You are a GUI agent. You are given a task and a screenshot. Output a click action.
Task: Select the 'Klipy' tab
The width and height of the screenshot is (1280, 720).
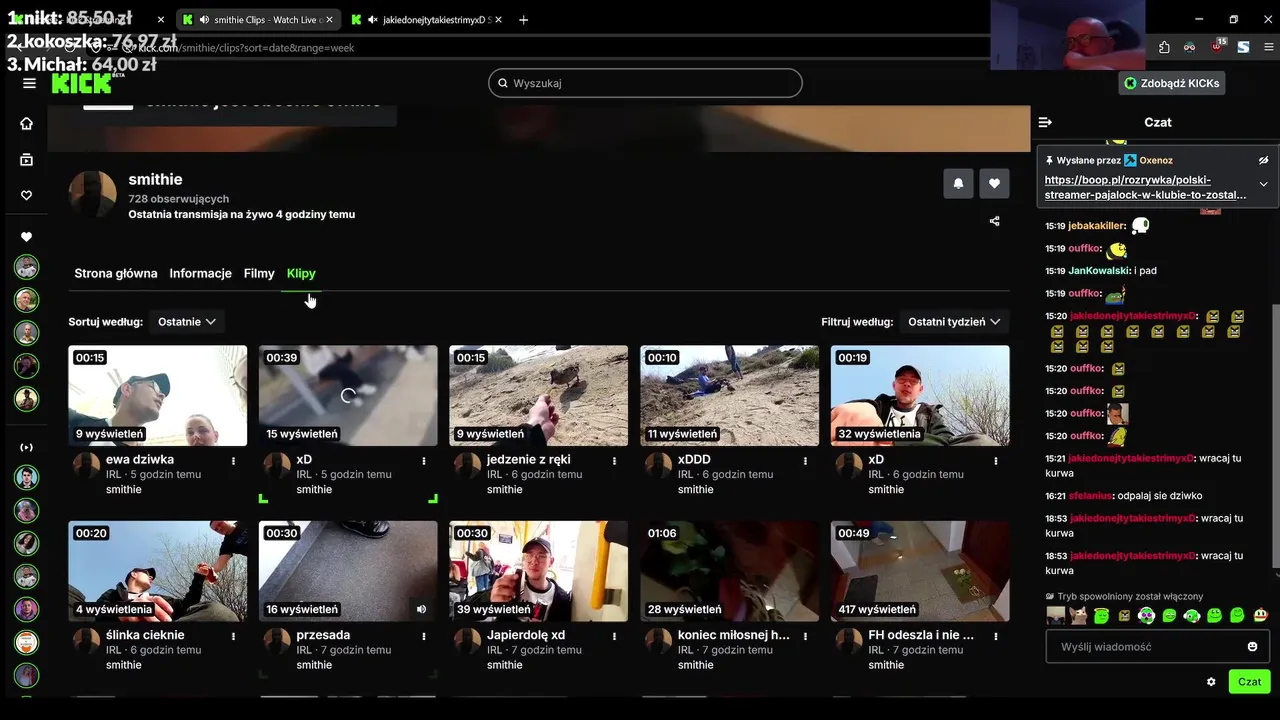(301, 273)
